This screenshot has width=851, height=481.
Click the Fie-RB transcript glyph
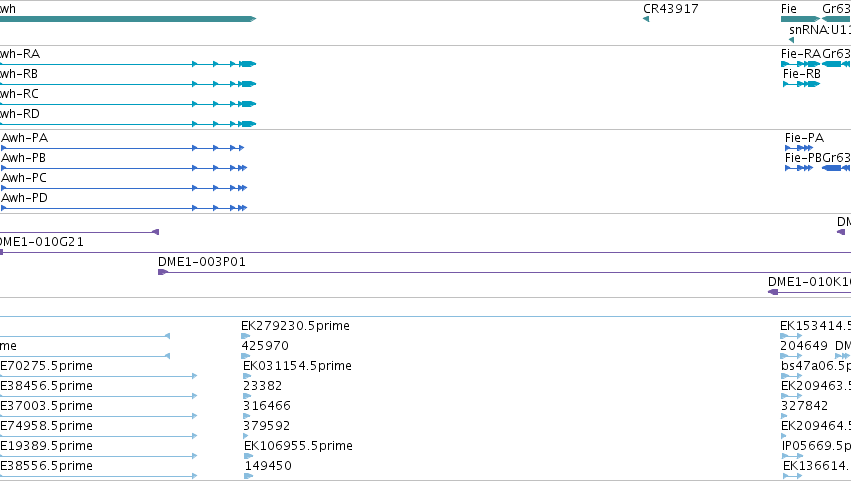802,84
